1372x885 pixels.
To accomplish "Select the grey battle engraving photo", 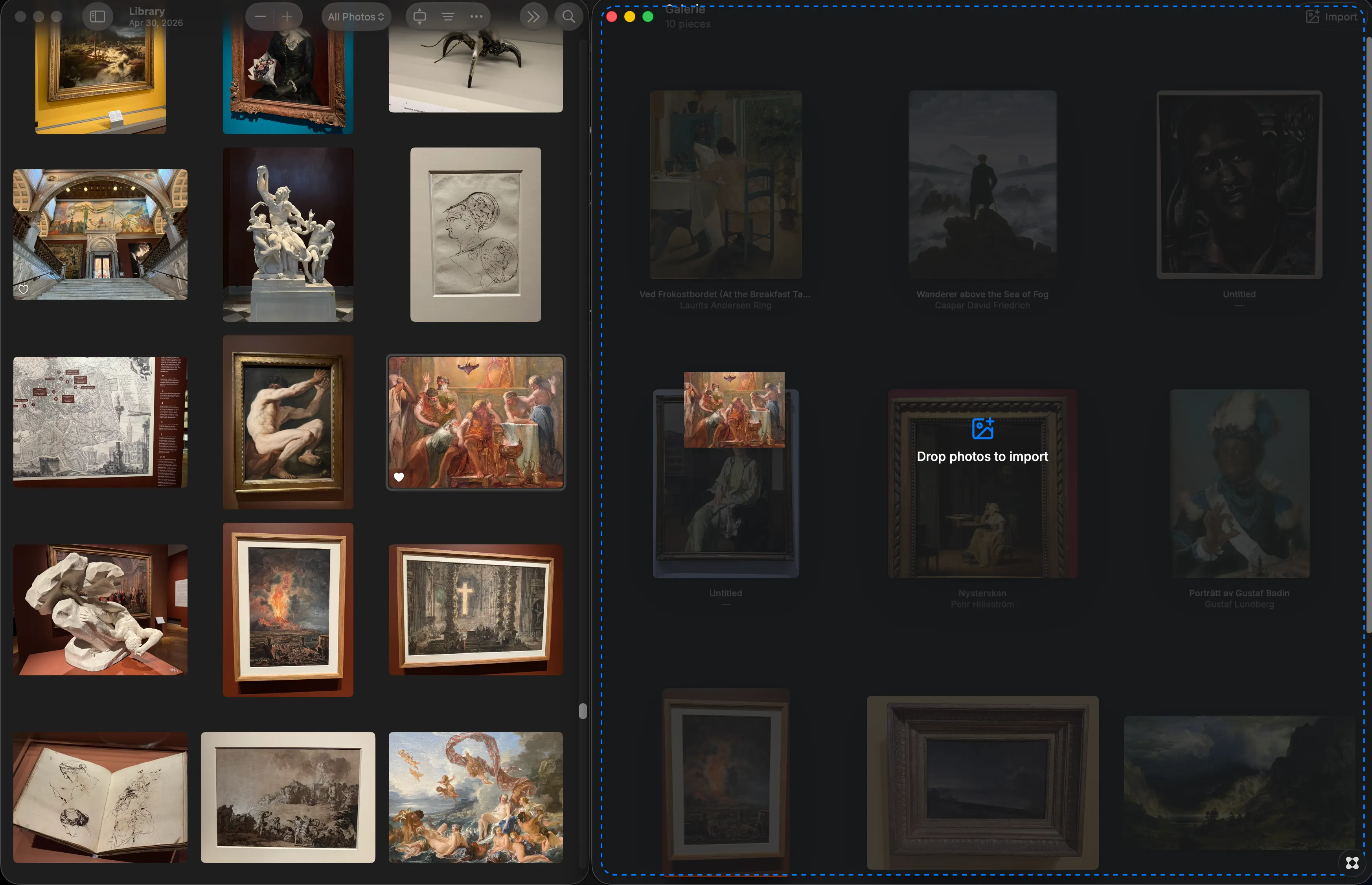I will pyautogui.click(x=288, y=798).
